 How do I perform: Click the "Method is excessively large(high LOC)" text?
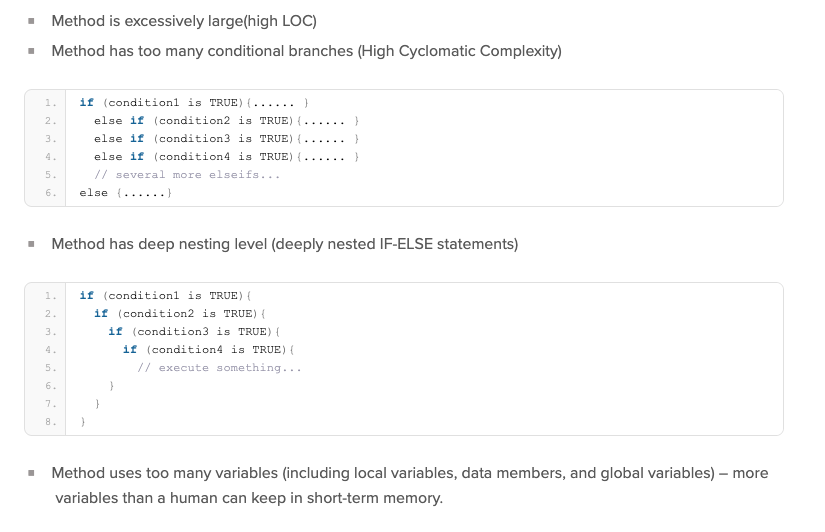[x=184, y=21]
